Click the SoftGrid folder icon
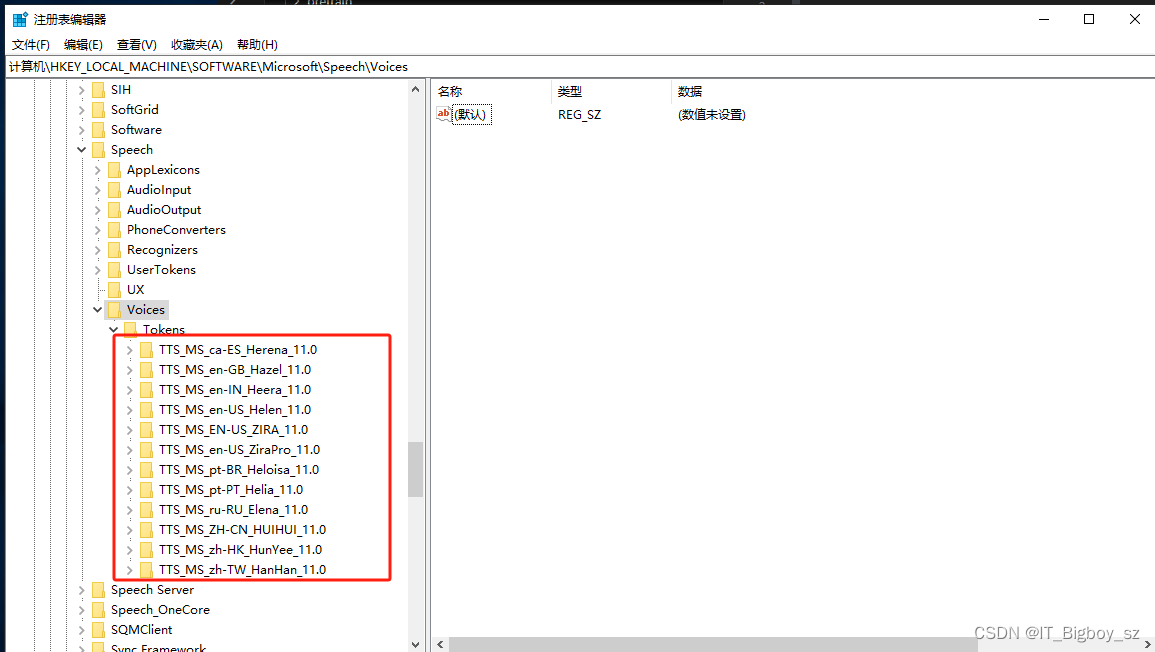Image resolution: width=1155 pixels, height=652 pixels. pos(97,109)
